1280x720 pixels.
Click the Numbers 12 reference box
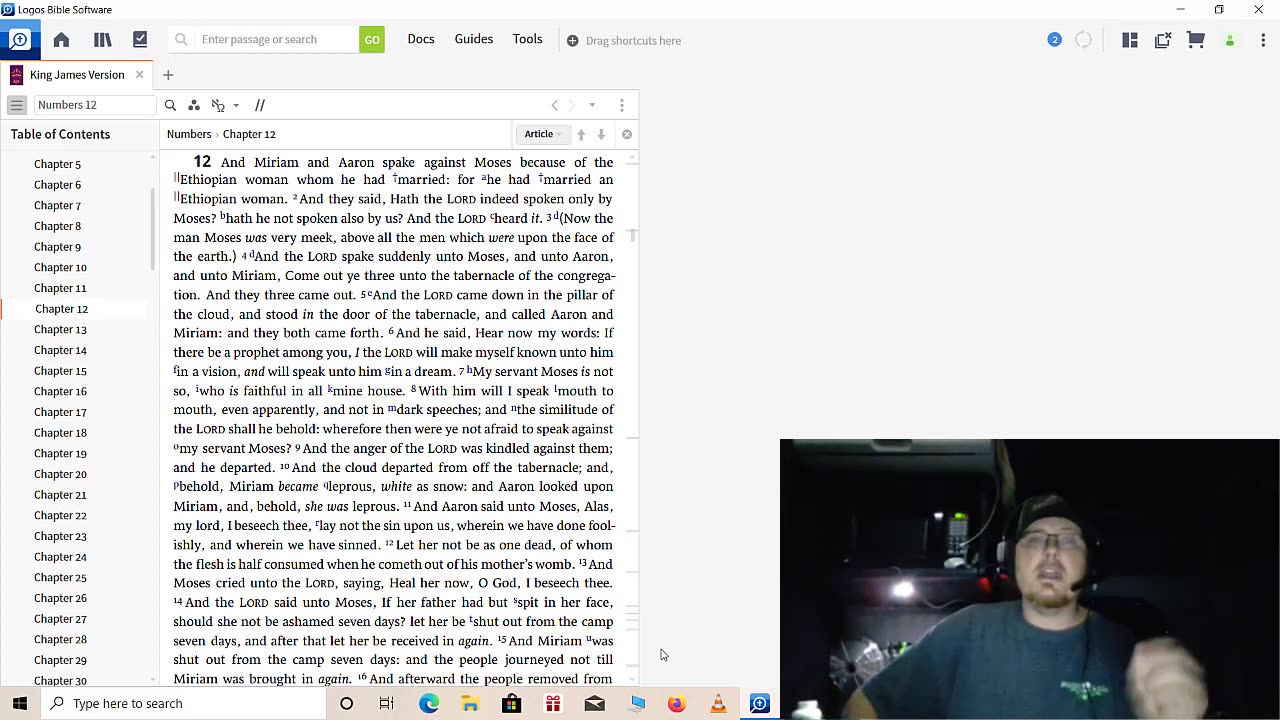(x=95, y=105)
